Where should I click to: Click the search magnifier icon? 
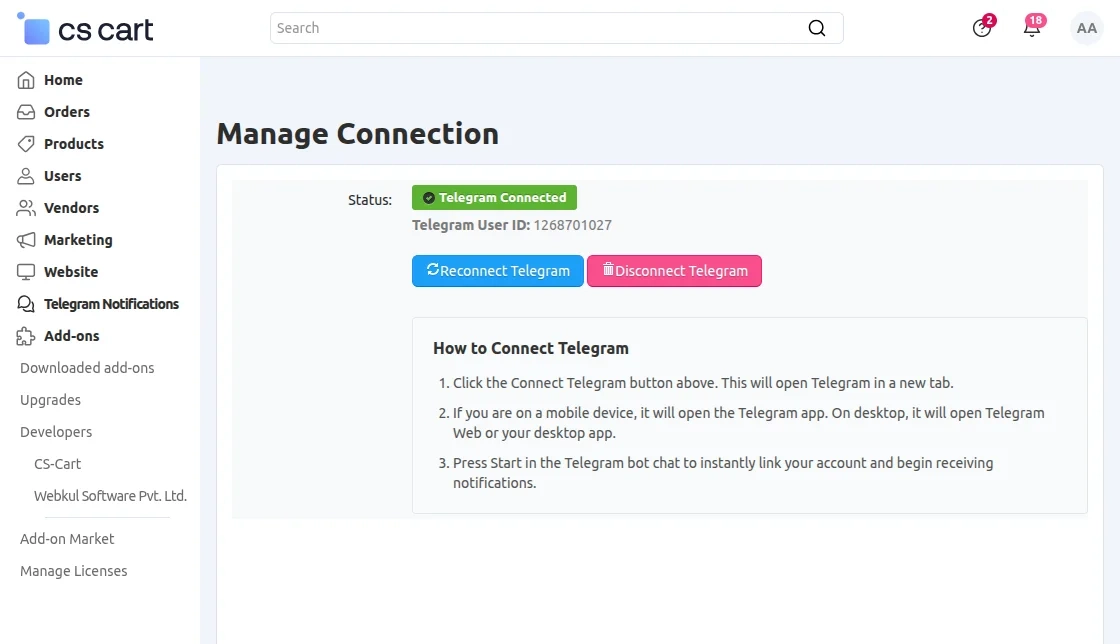coord(816,28)
